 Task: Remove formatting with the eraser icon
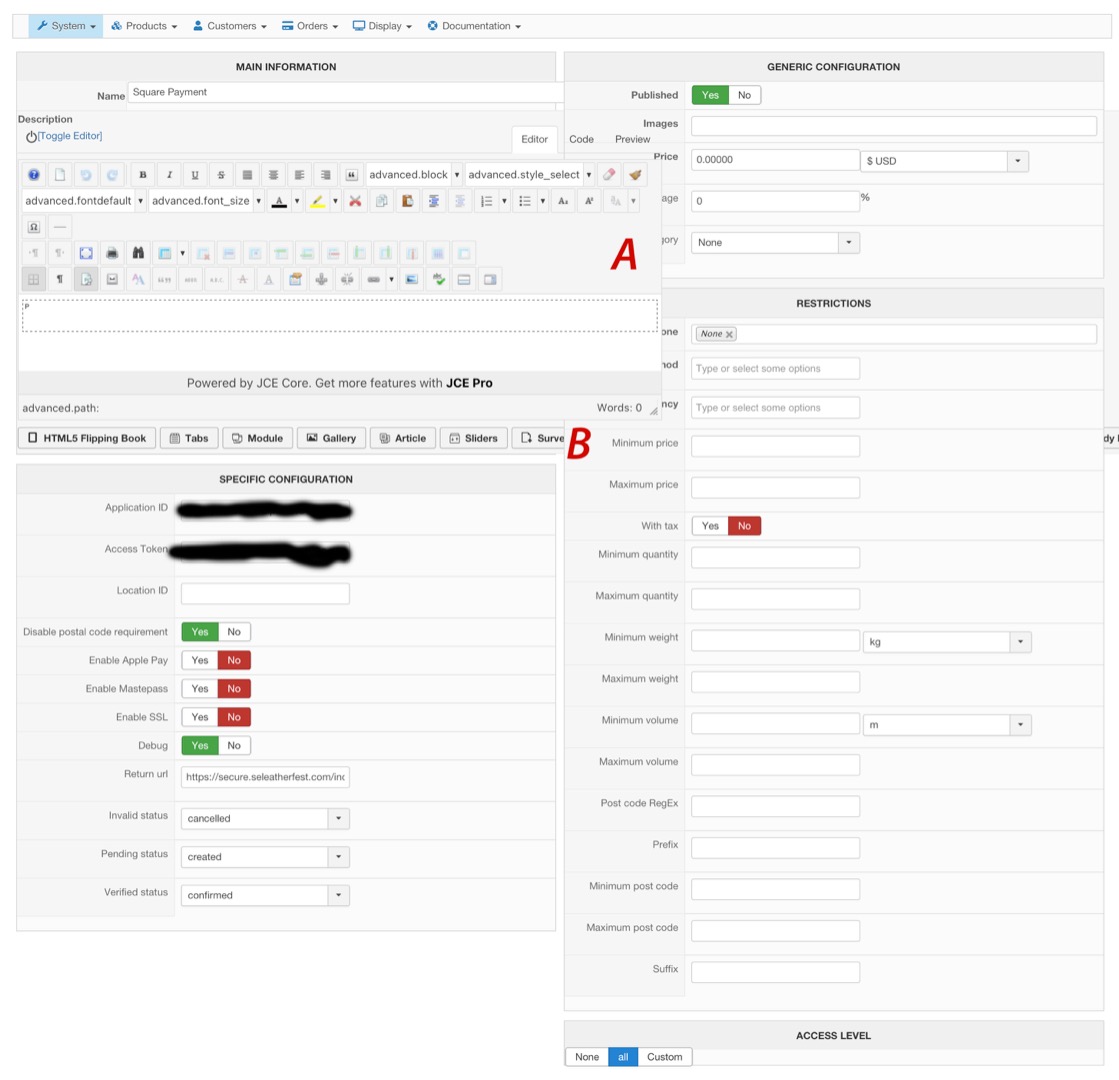tap(609, 175)
